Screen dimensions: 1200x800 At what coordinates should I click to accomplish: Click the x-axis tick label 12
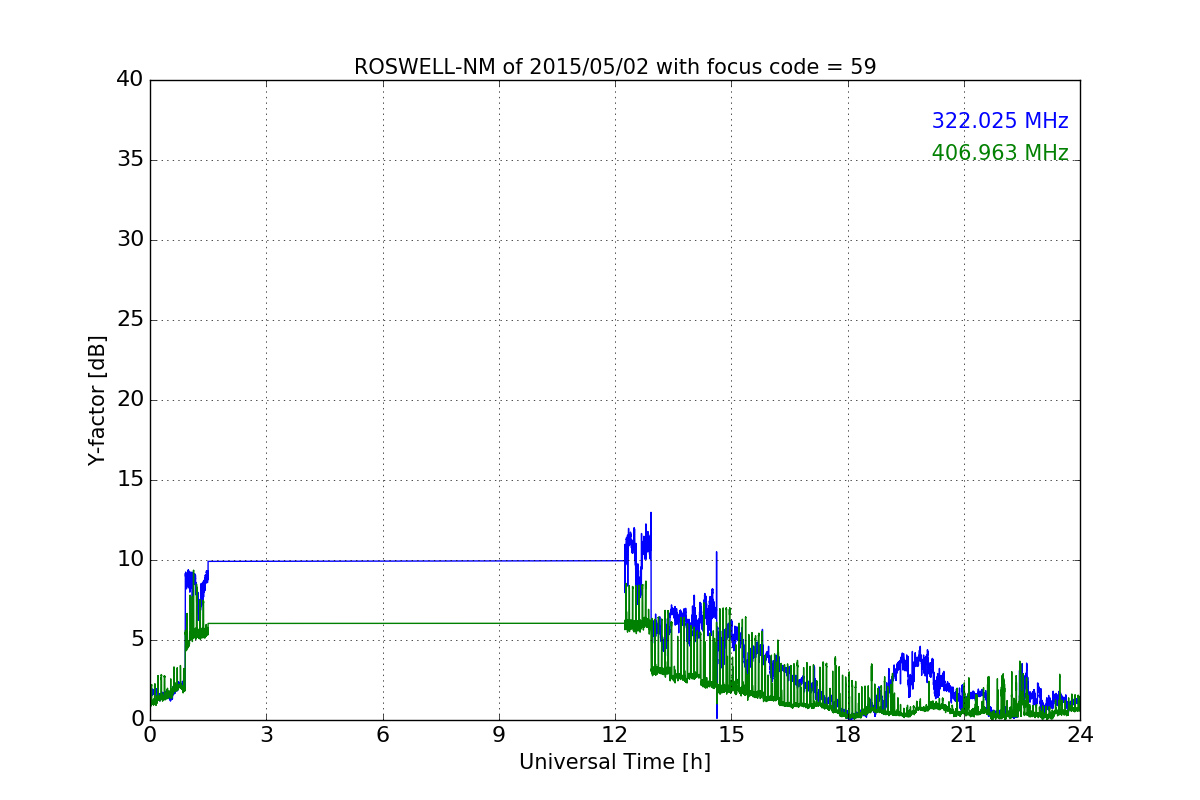click(x=615, y=735)
